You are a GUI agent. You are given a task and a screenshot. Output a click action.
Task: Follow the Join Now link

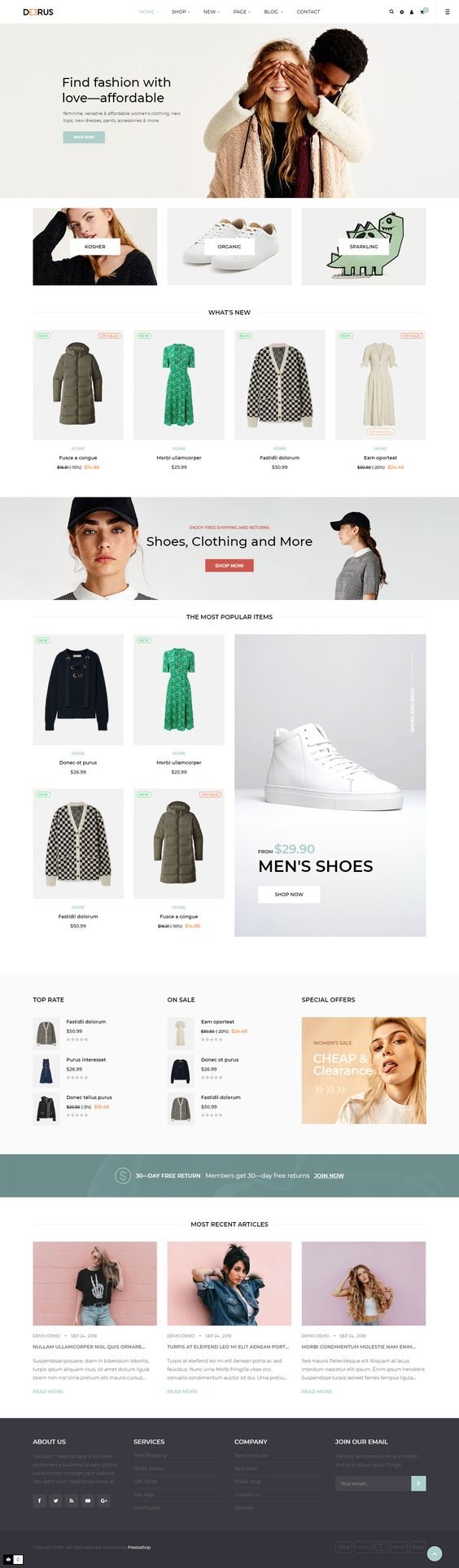pyautogui.click(x=329, y=1176)
